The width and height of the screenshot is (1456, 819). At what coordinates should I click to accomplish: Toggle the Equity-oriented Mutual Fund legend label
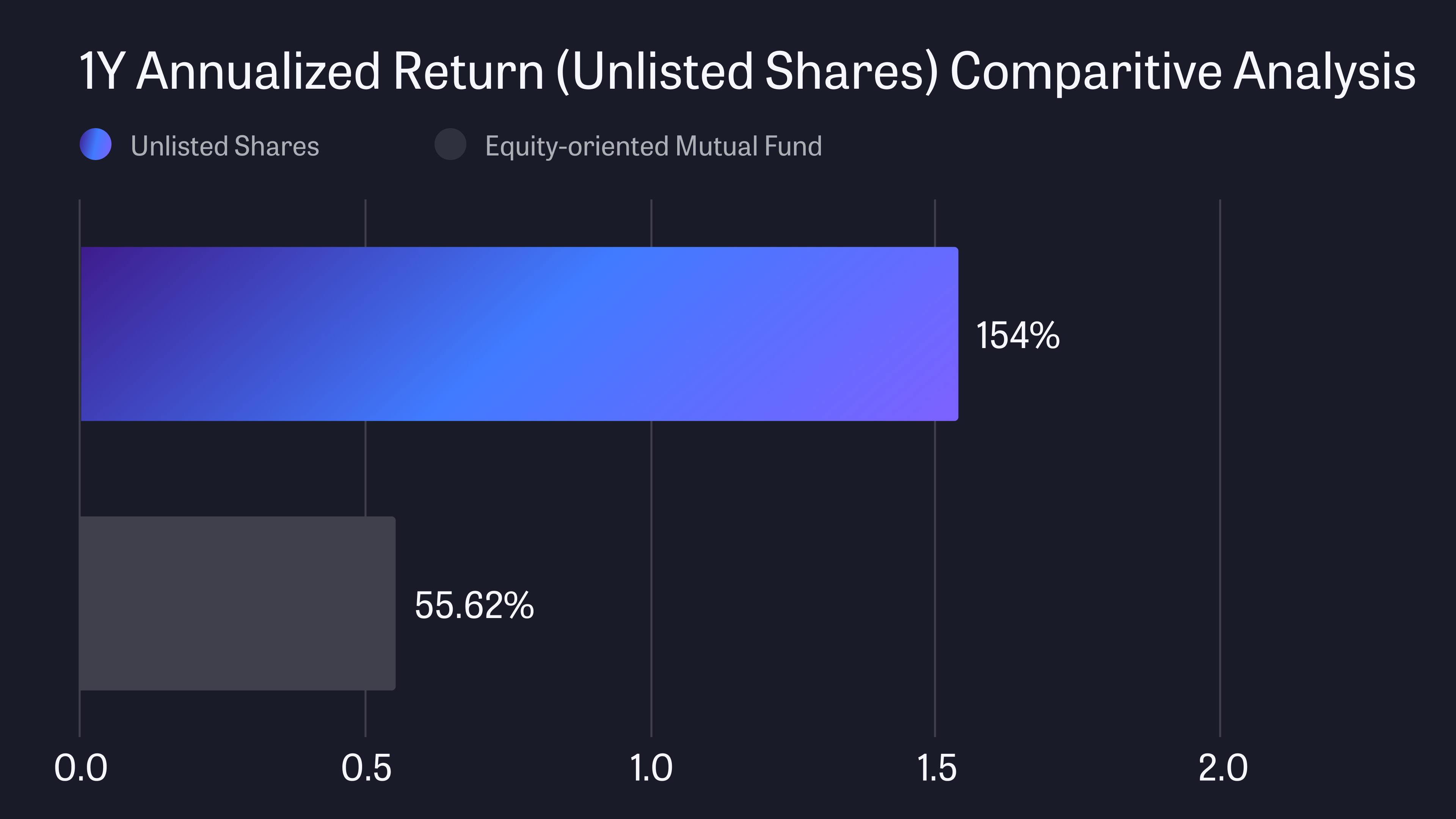(653, 146)
